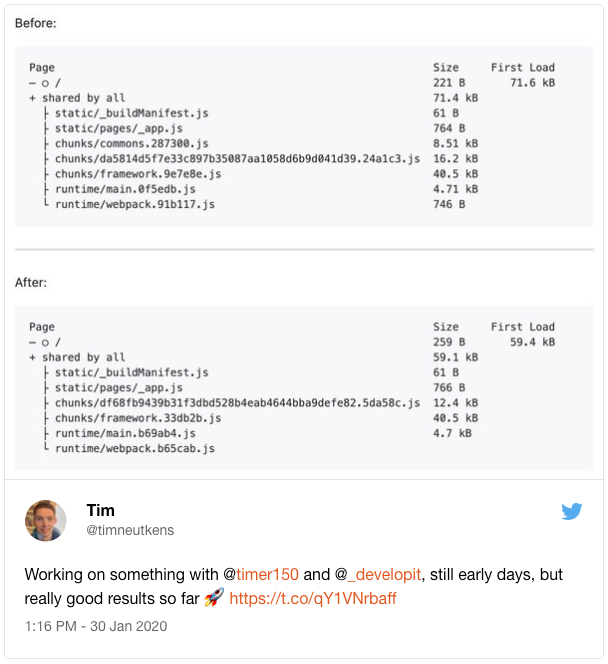Click the Before: heading text
The image size is (608, 664).
click(36, 23)
